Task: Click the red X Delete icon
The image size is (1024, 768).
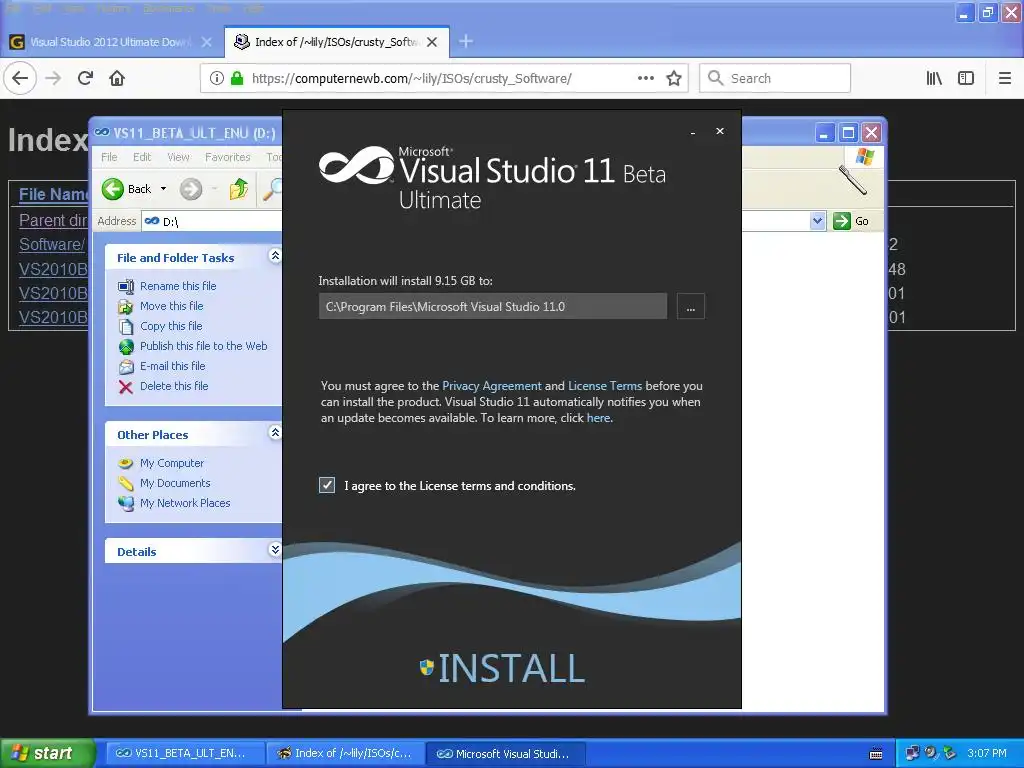Action: click(x=126, y=387)
